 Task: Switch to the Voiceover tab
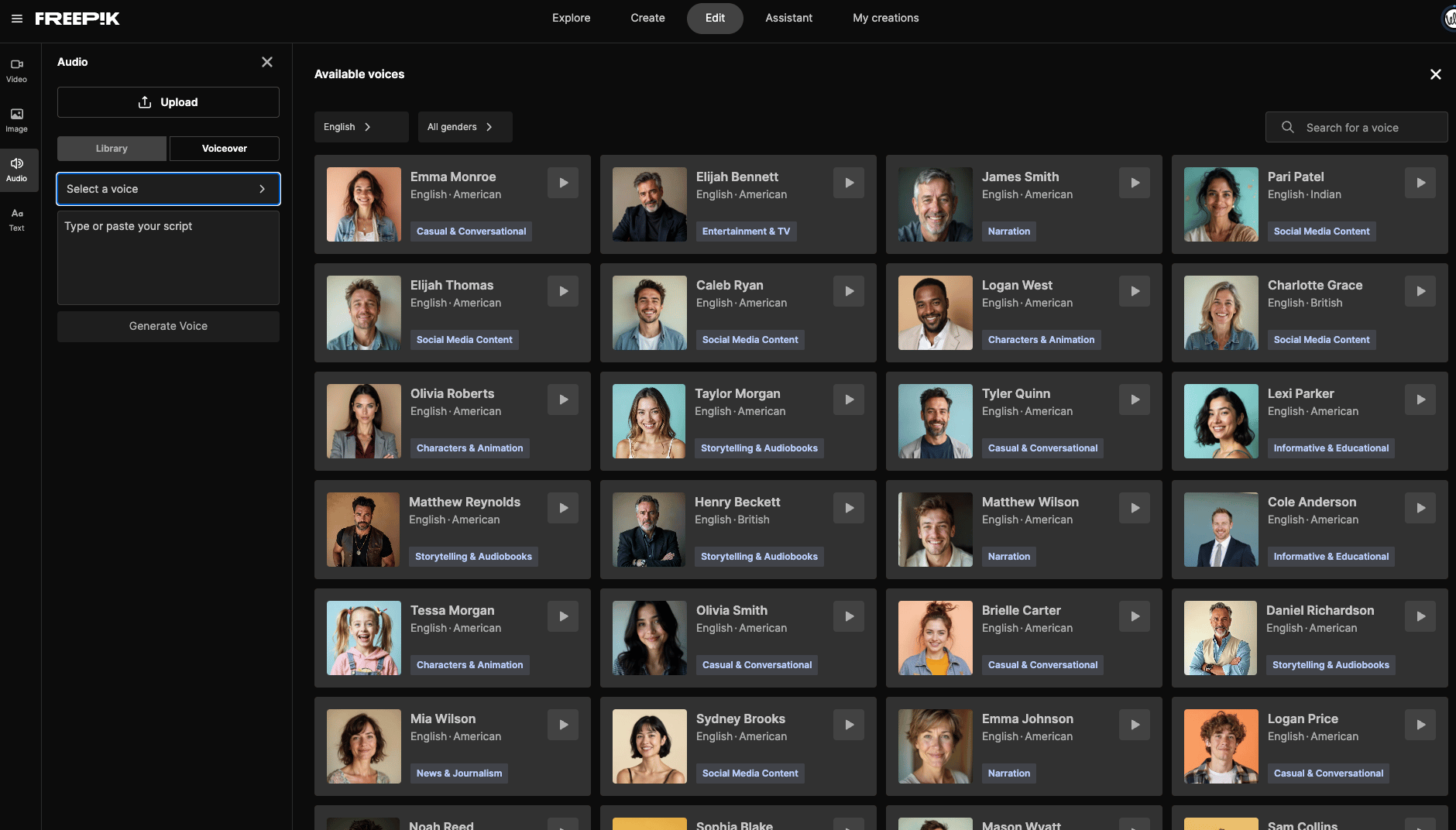pyautogui.click(x=225, y=149)
